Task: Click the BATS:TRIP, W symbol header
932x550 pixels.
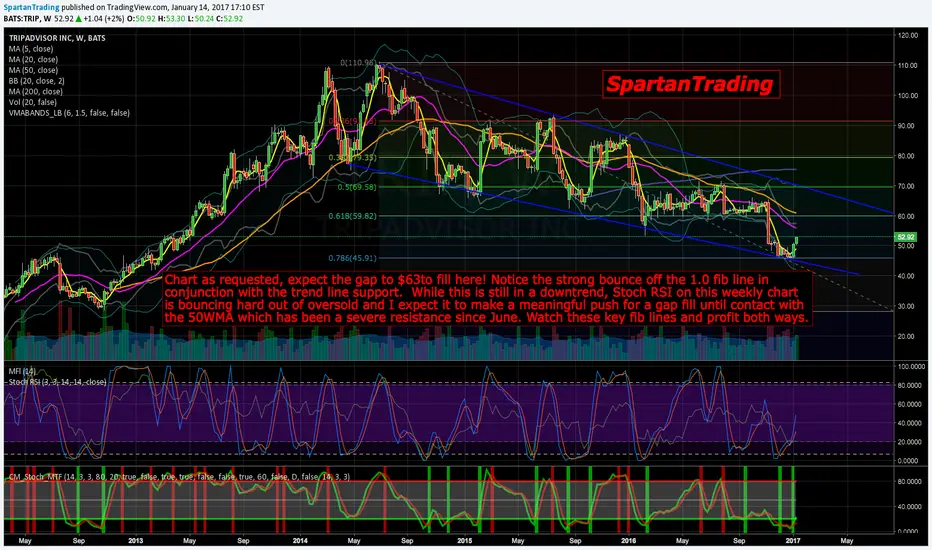Action: [x=27, y=18]
